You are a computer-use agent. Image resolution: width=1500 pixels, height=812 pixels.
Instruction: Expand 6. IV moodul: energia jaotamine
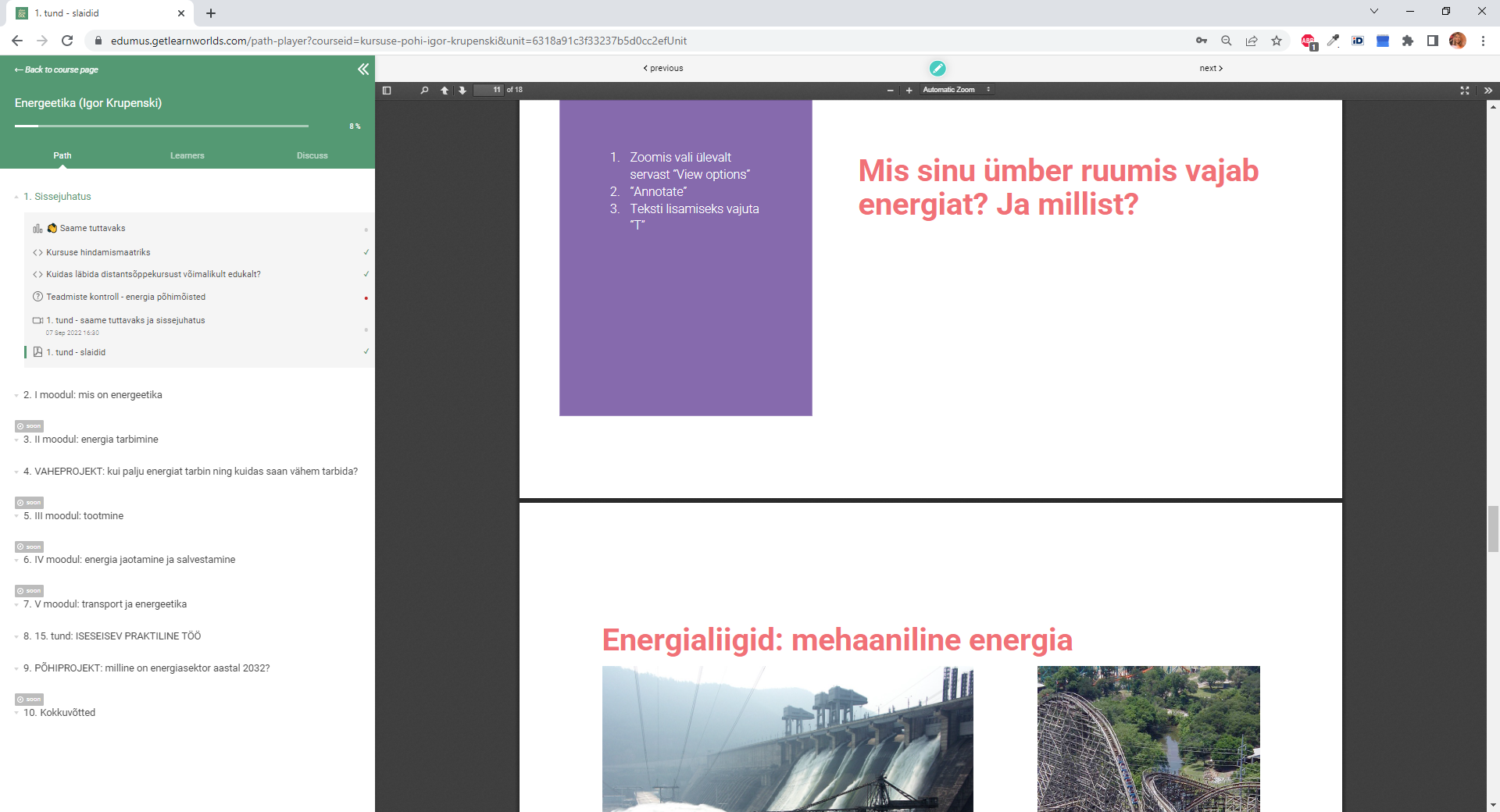(x=129, y=560)
